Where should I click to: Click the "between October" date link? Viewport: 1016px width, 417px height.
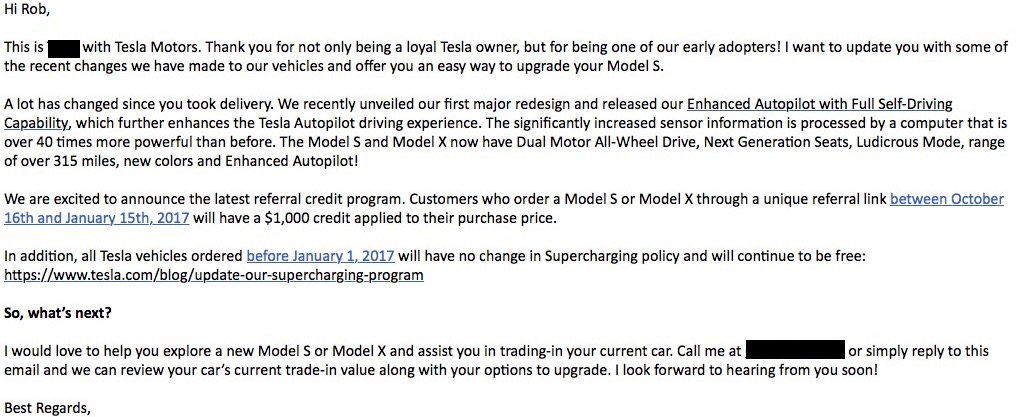[x=947, y=199]
